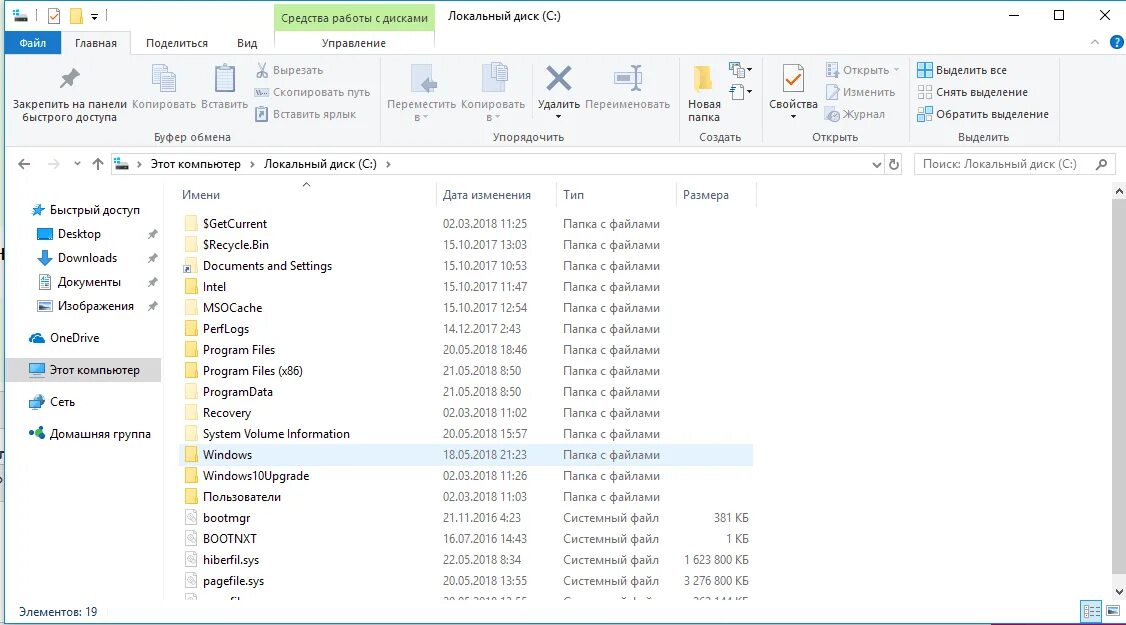
Task: Click Средства работы с дисками contextual tab
Action: click(x=354, y=18)
